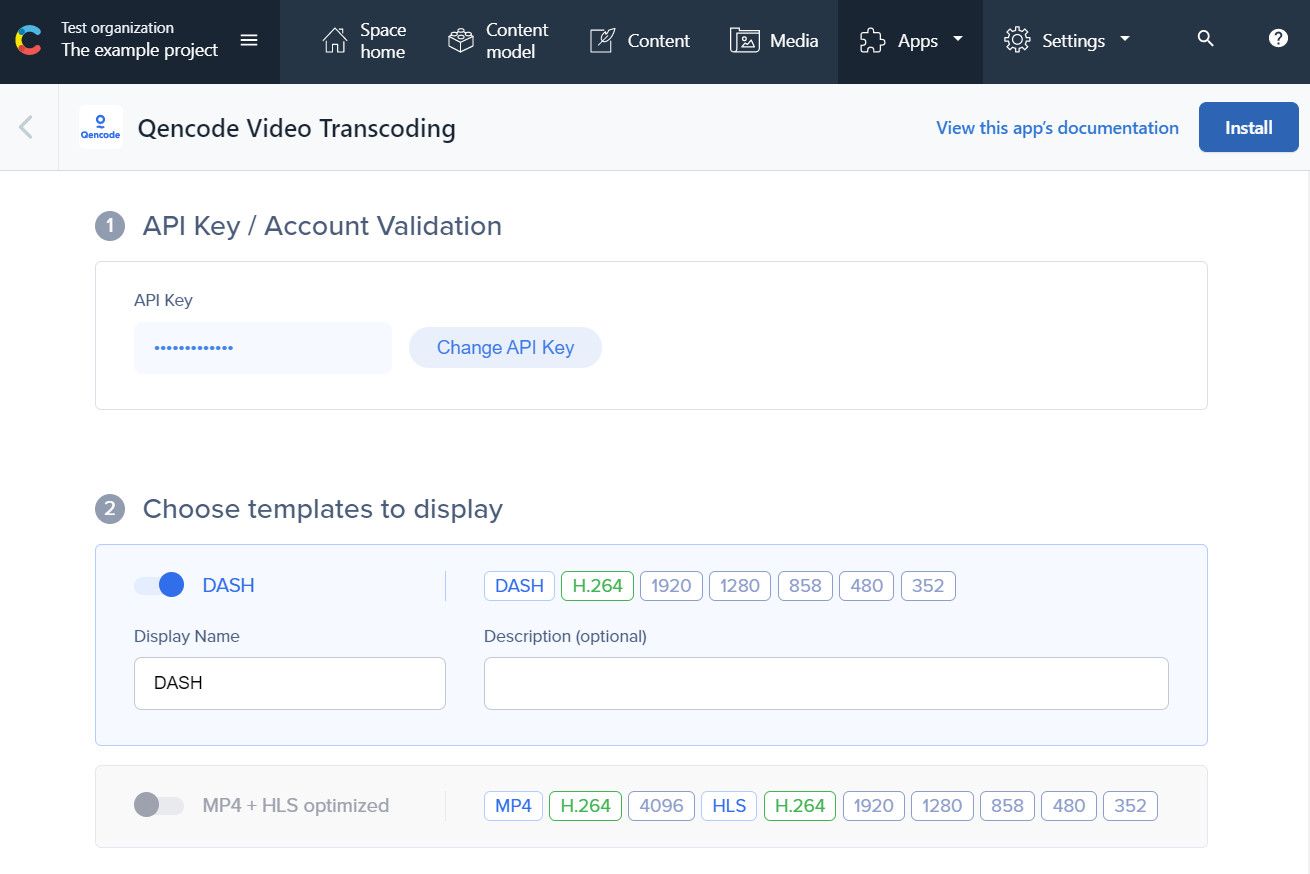Click the HLS format tag
The image size is (1310, 874).
click(x=729, y=805)
